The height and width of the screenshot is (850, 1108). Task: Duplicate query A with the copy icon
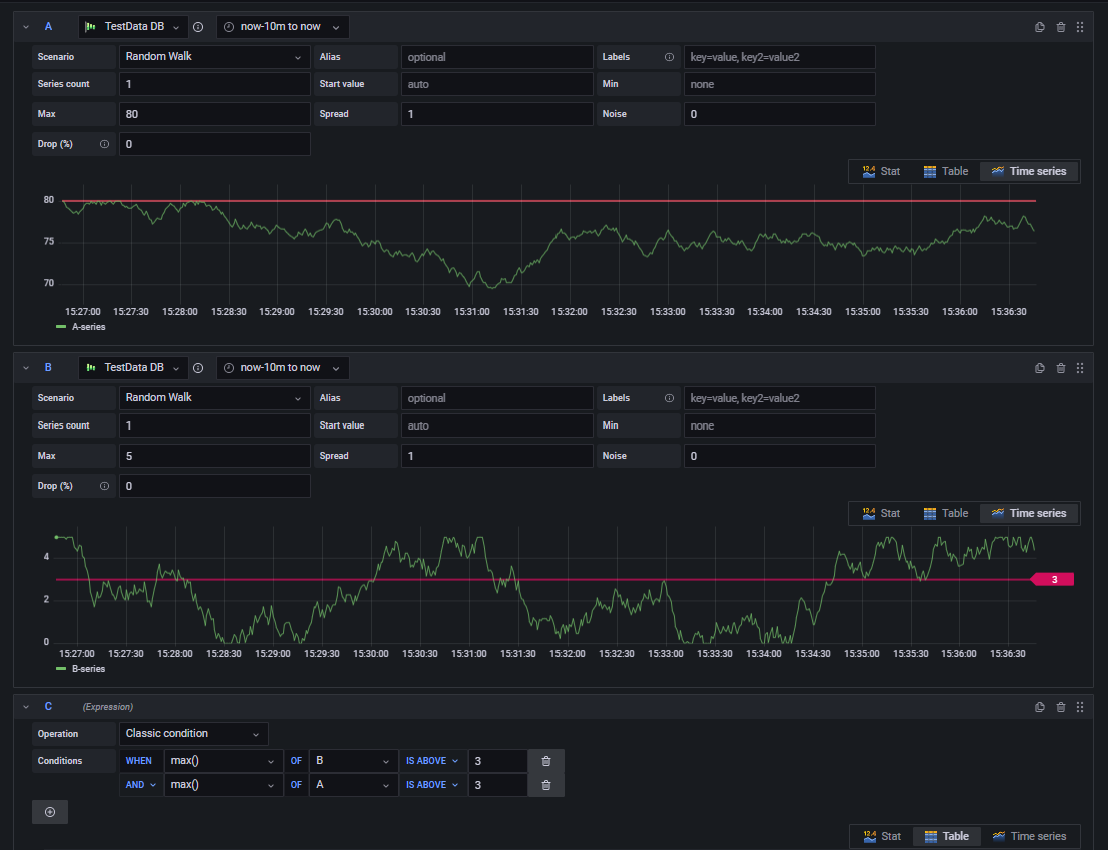pyautogui.click(x=1039, y=27)
